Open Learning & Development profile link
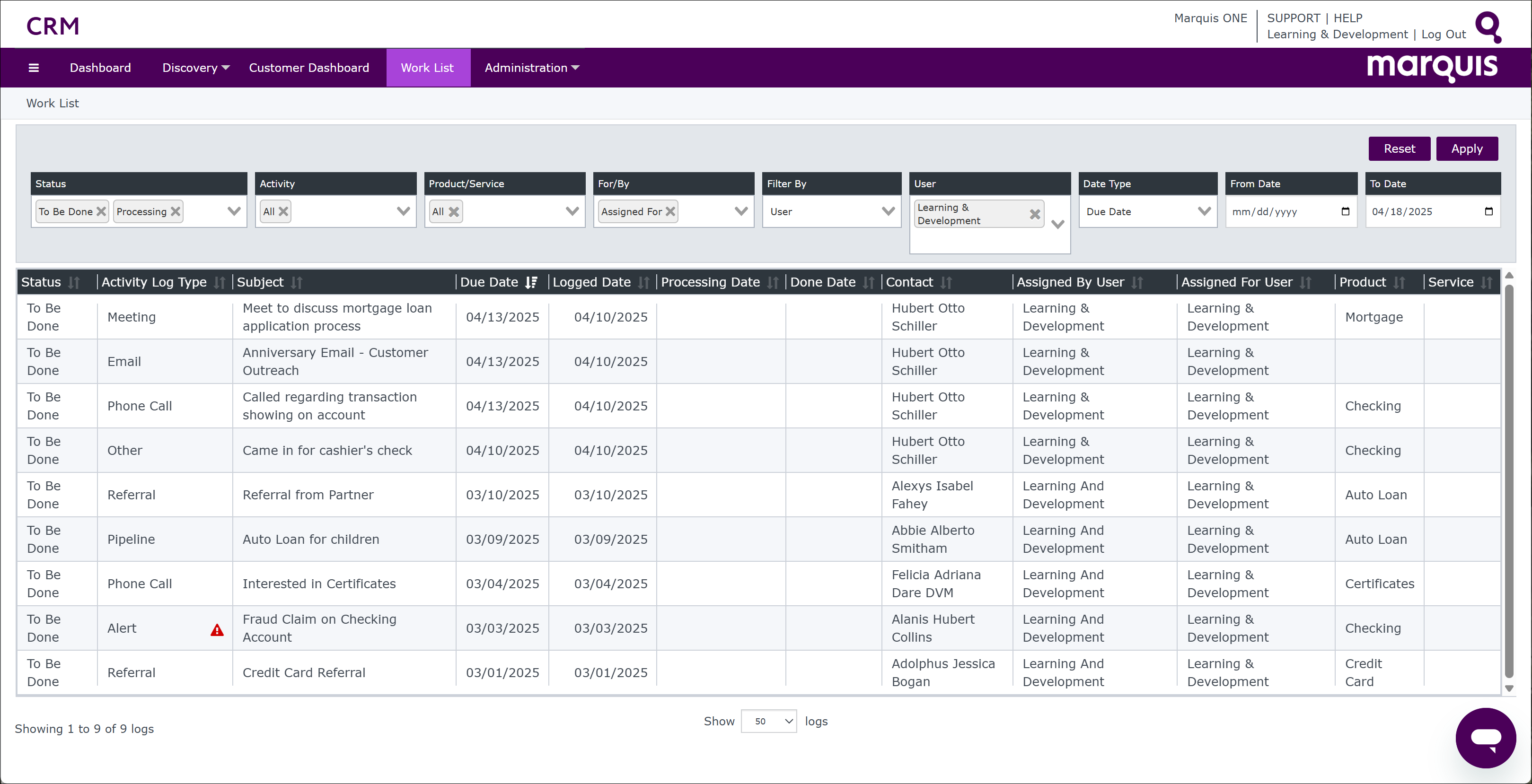The height and width of the screenshot is (784, 1532). (x=1337, y=35)
